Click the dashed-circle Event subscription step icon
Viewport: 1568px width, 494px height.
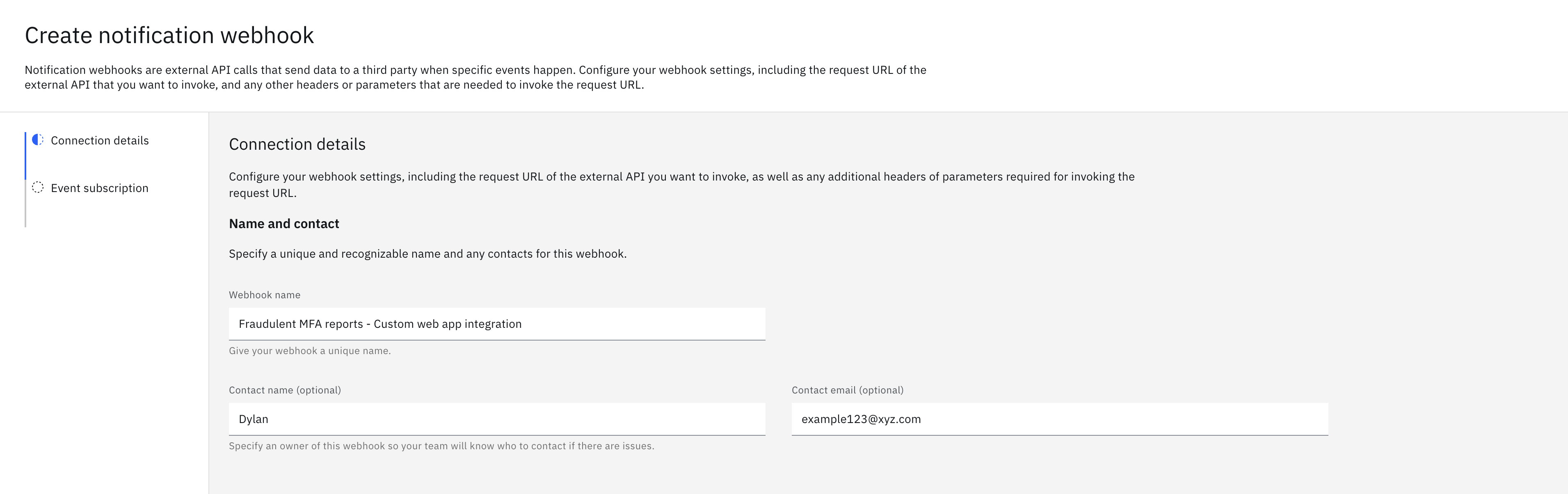[x=38, y=188]
